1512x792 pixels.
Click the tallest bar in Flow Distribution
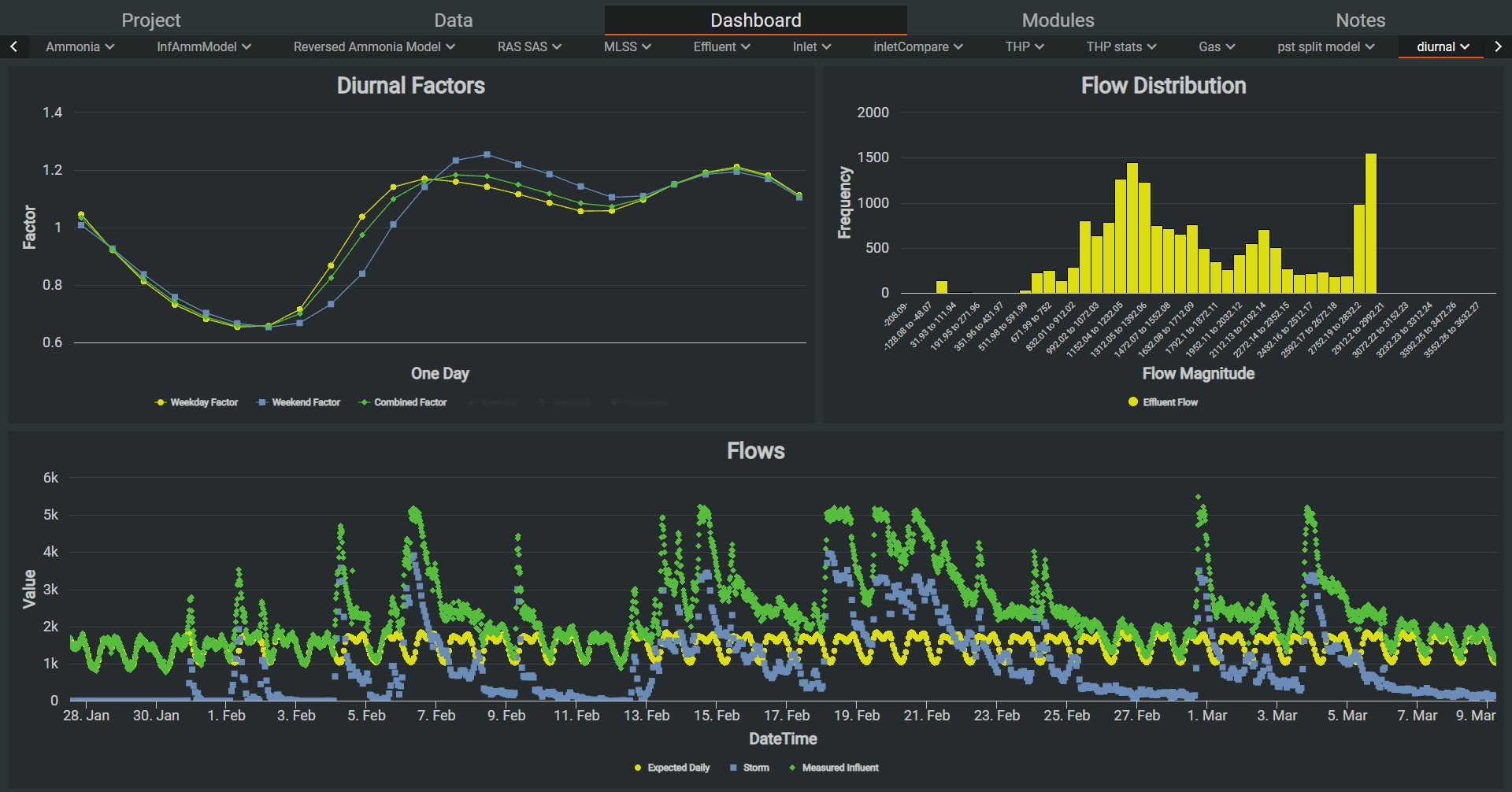tap(1371, 224)
